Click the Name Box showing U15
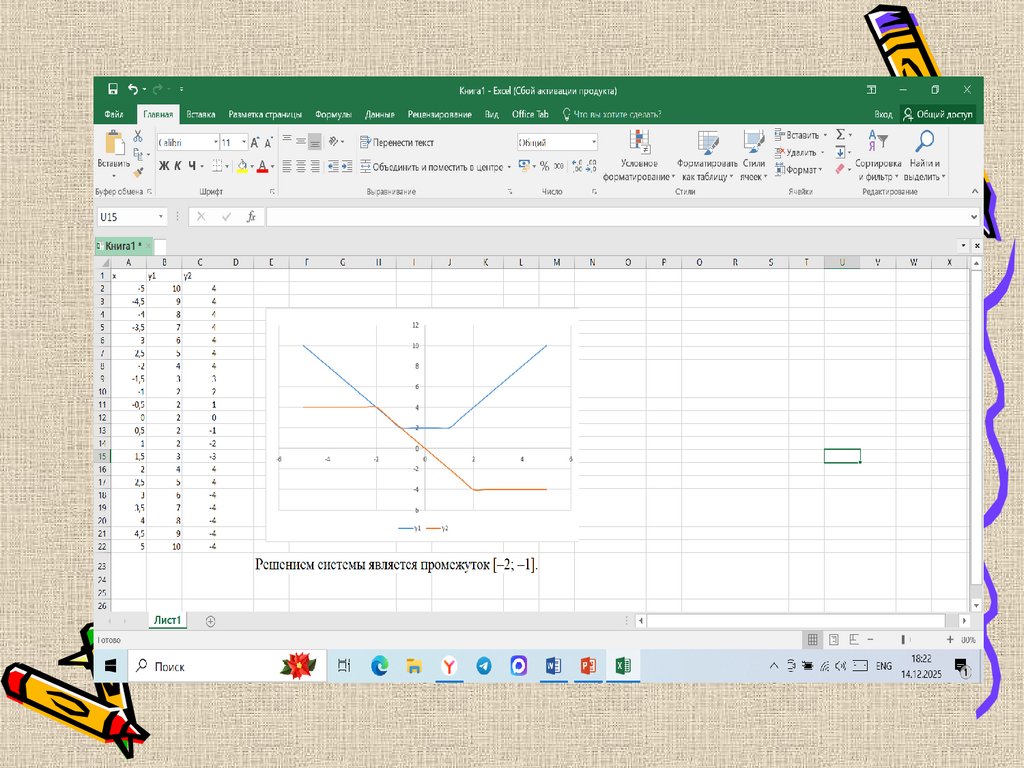 pos(131,217)
